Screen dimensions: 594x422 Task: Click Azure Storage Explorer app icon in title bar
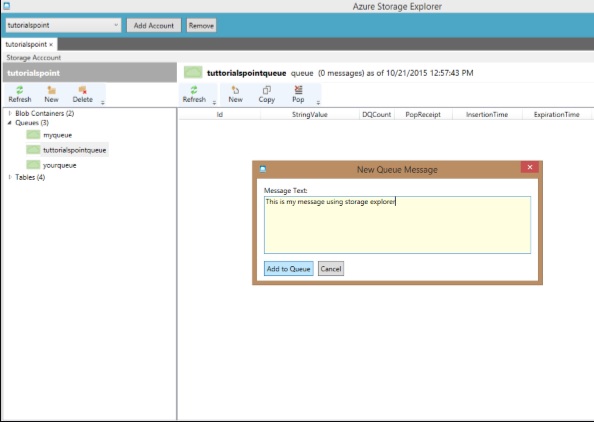click(6, 6)
